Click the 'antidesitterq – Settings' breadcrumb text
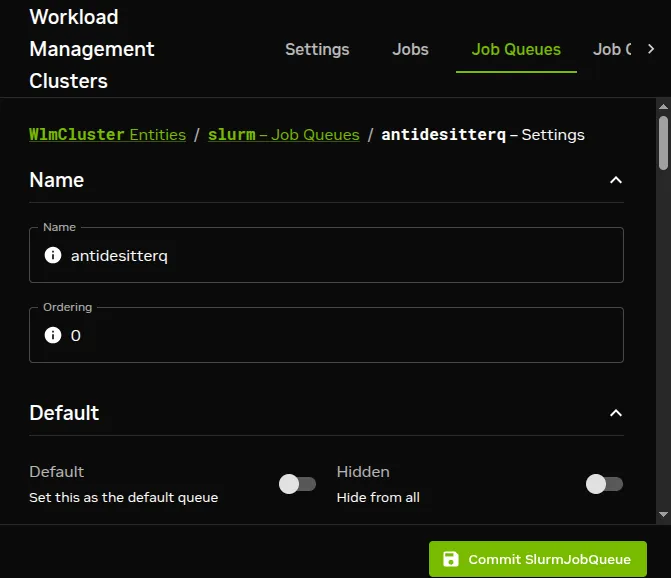This screenshot has height=578, width=671. (483, 135)
